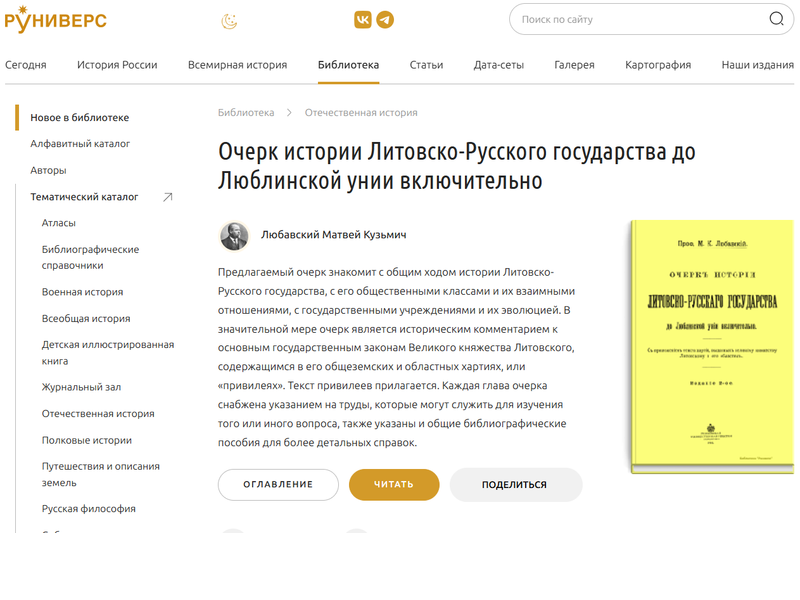Open the ОГЛАВЛЕНИЕ button
Viewport: 800px width, 600px height.
coord(278,485)
